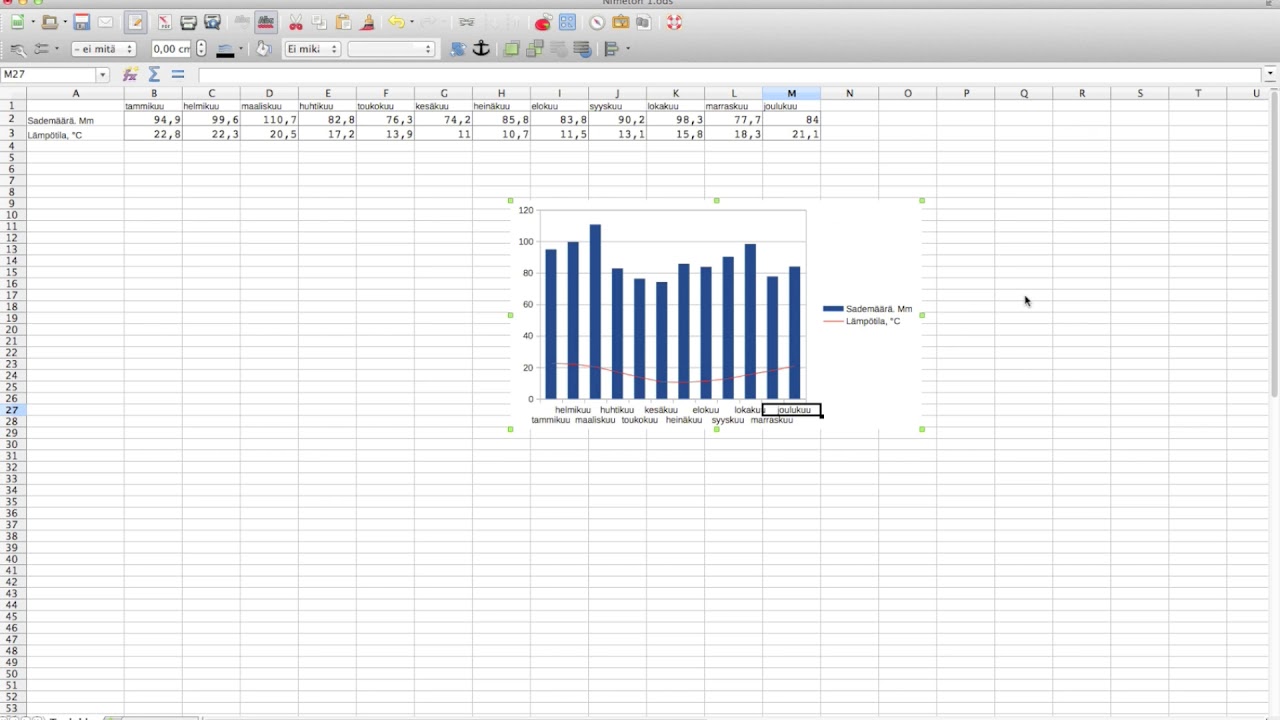Click the tallest bar for maaliskuu
Image resolution: width=1280 pixels, height=720 pixels.
point(595,311)
